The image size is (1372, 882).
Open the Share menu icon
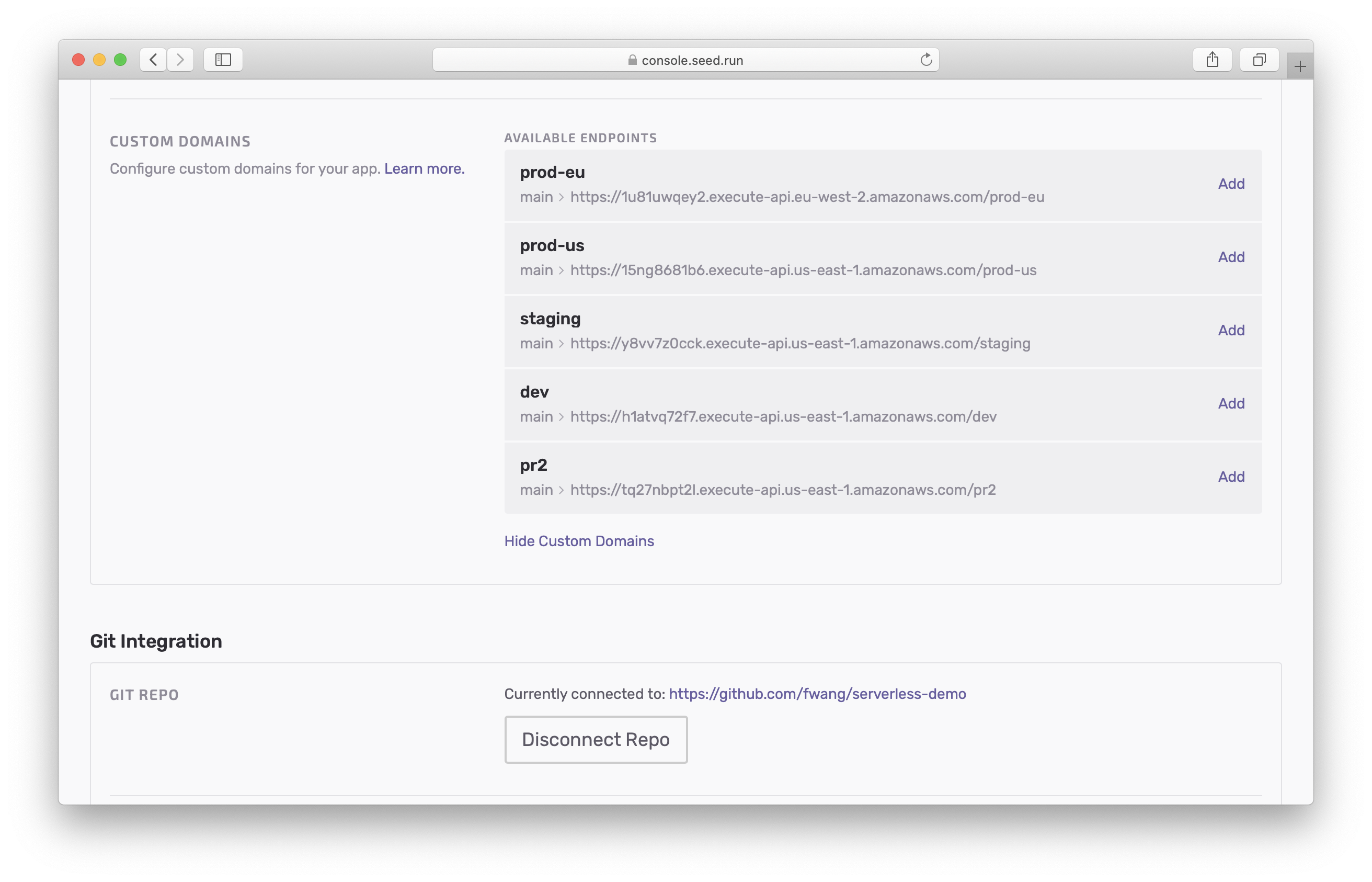pyautogui.click(x=1213, y=60)
